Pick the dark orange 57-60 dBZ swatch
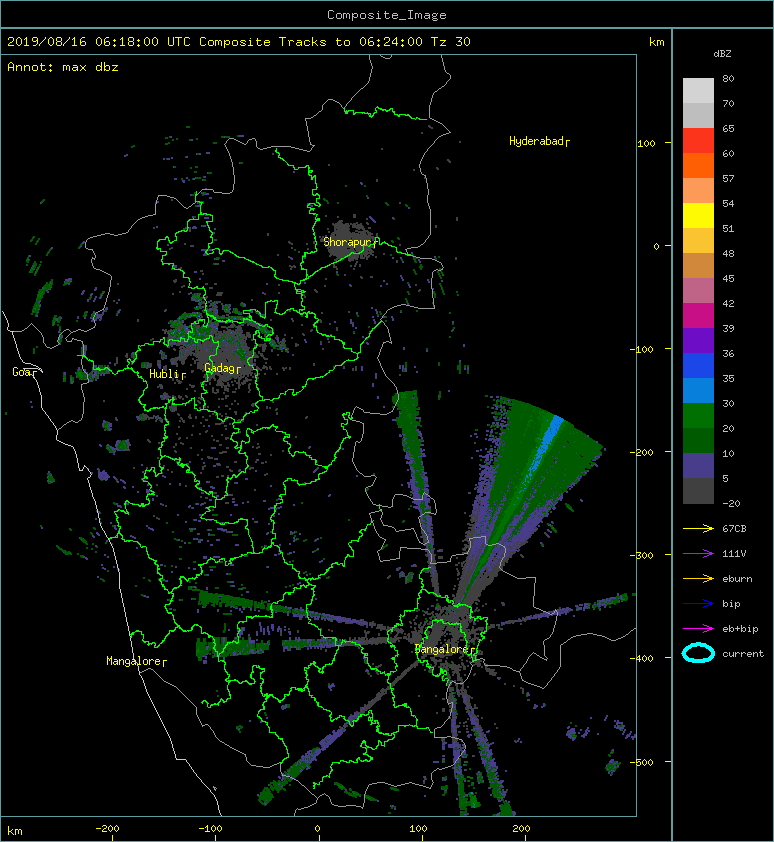 coord(698,166)
